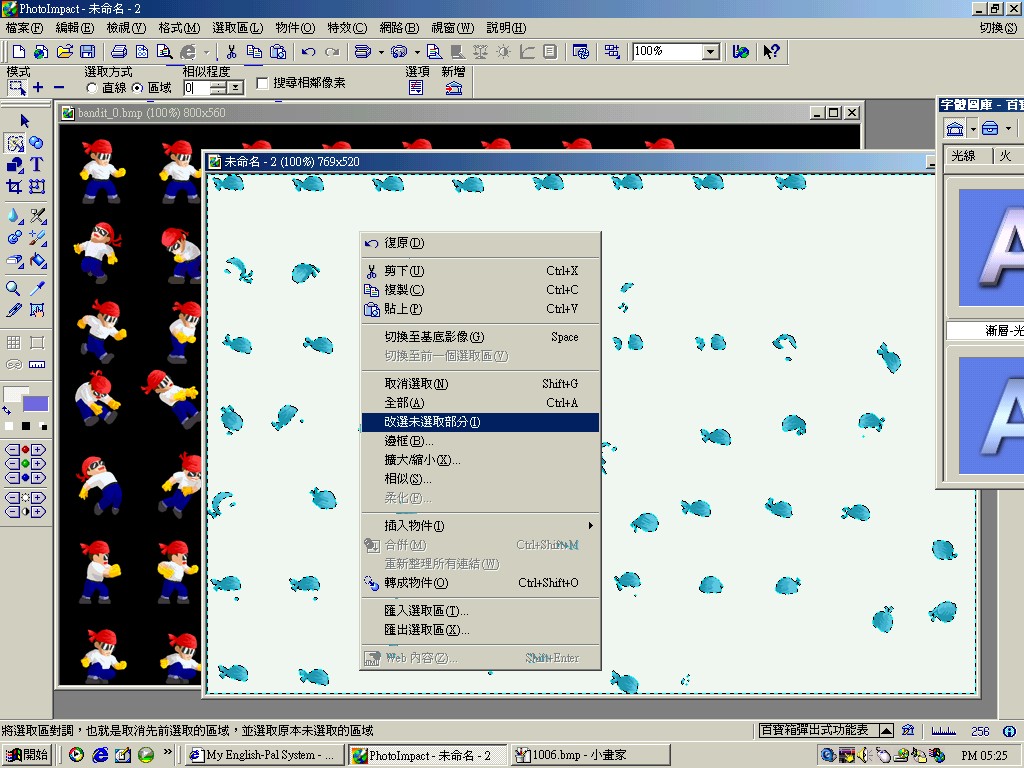Open 百寶箱彈出式功能表 arrow in status bar
The width and height of the screenshot is (1024, 768).
coord(886,730)
